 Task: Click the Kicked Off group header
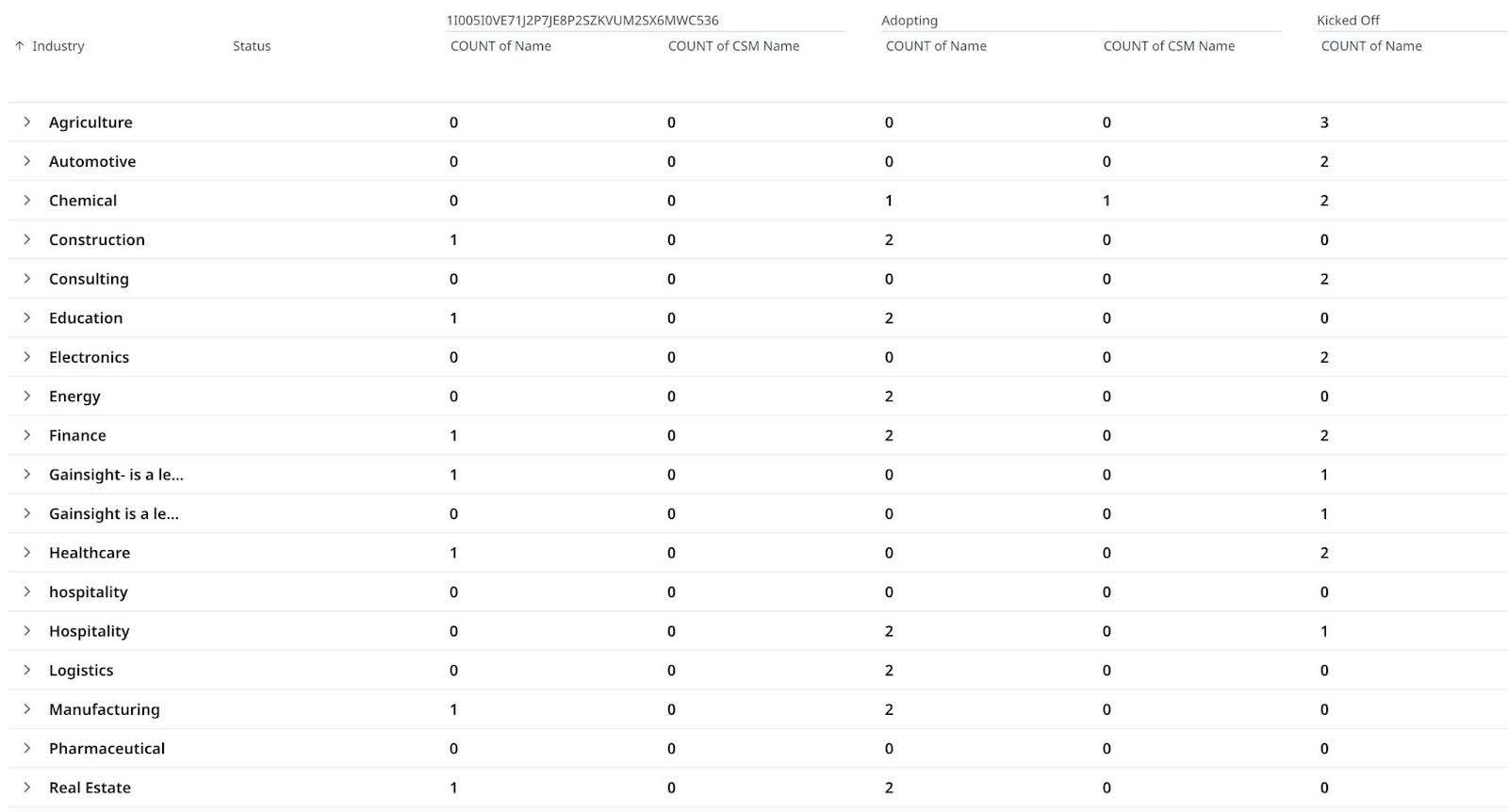click(x=1345, y=20)
